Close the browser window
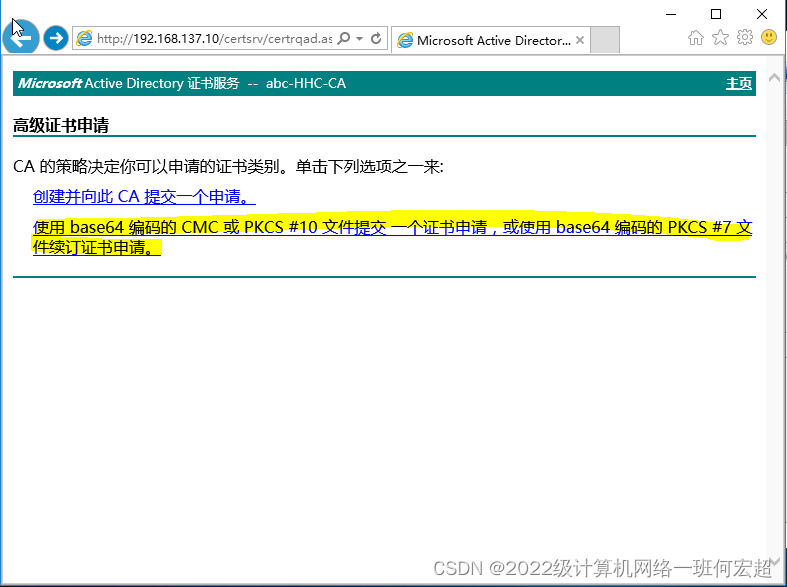This screenshot has height=587, width=787. 762,14
